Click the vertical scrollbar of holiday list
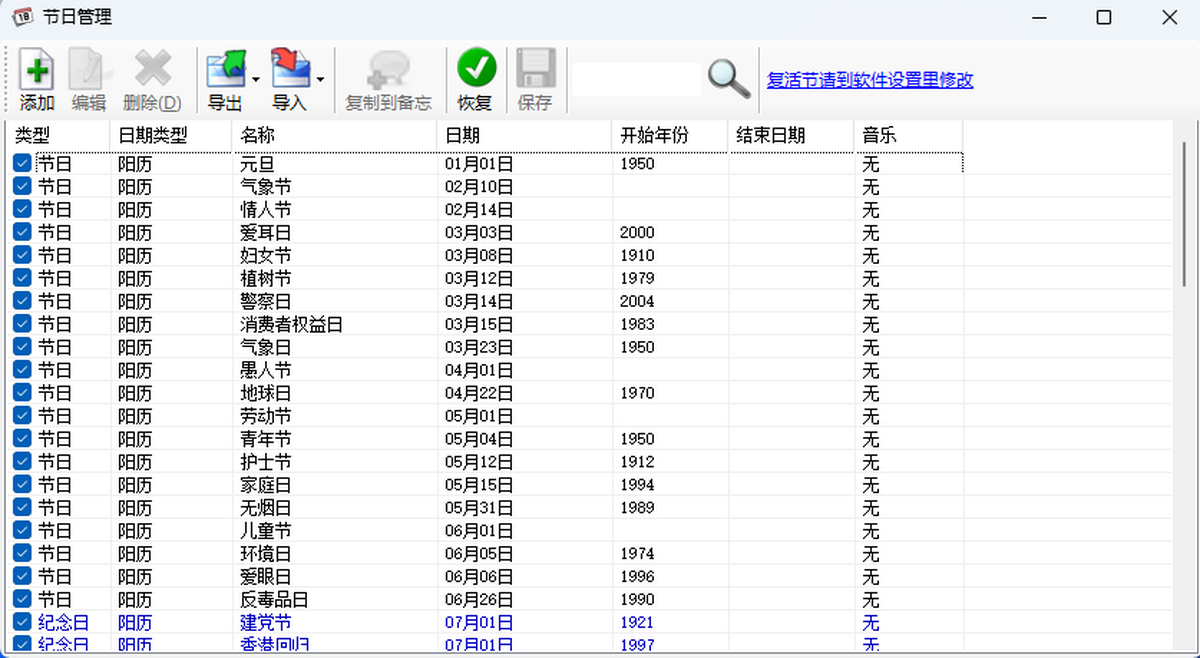Viewport: 1200px width, 658px height. tap(1184, 300)
